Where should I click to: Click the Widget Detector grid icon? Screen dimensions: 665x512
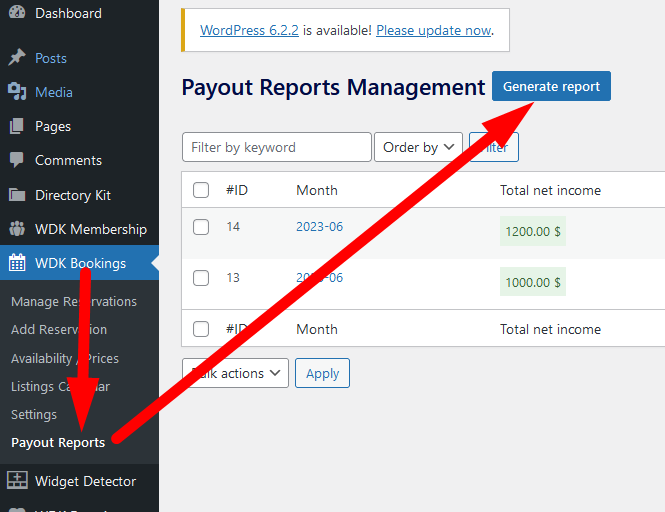tap(17, 481)
